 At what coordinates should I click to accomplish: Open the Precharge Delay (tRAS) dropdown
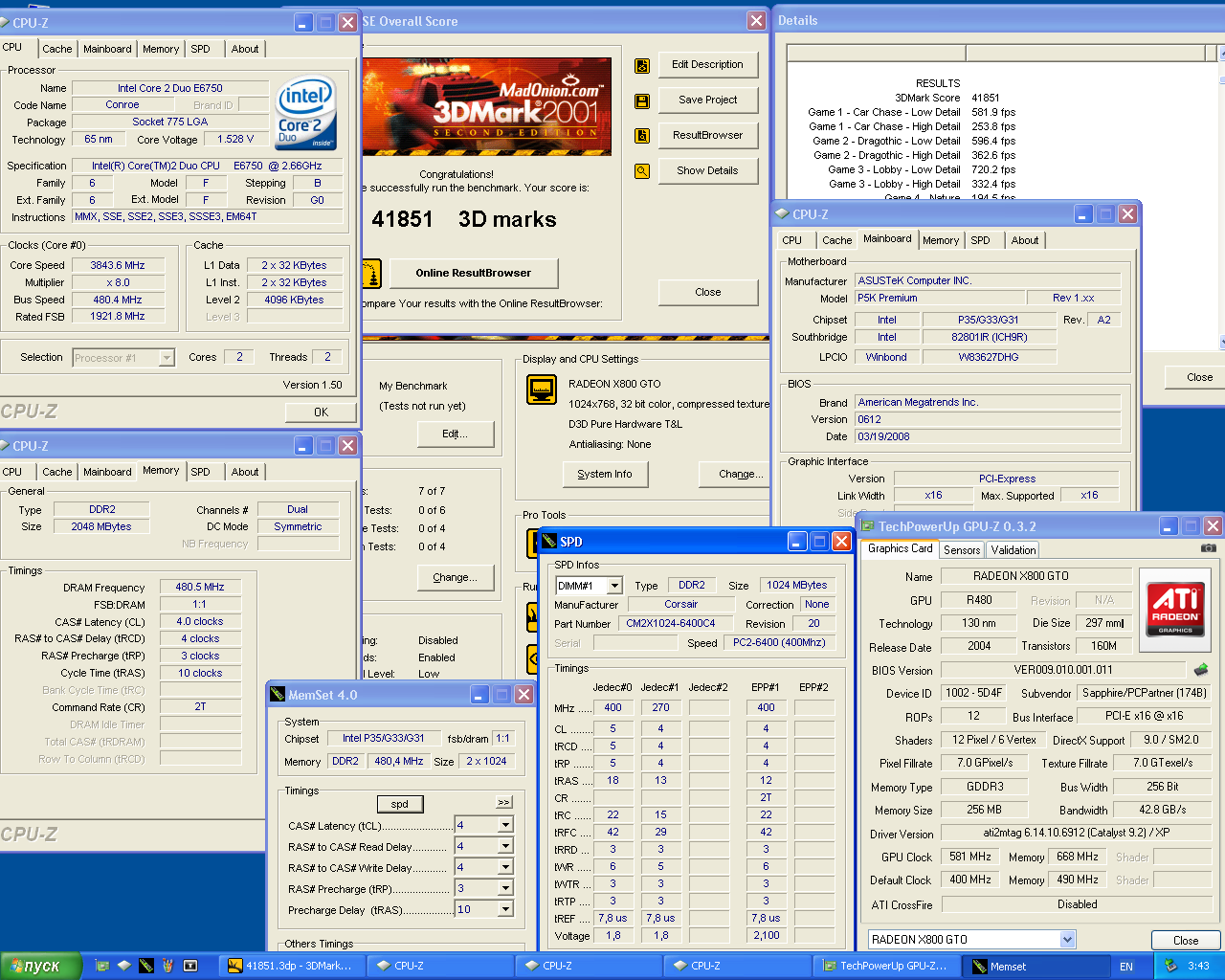(506, 909)
